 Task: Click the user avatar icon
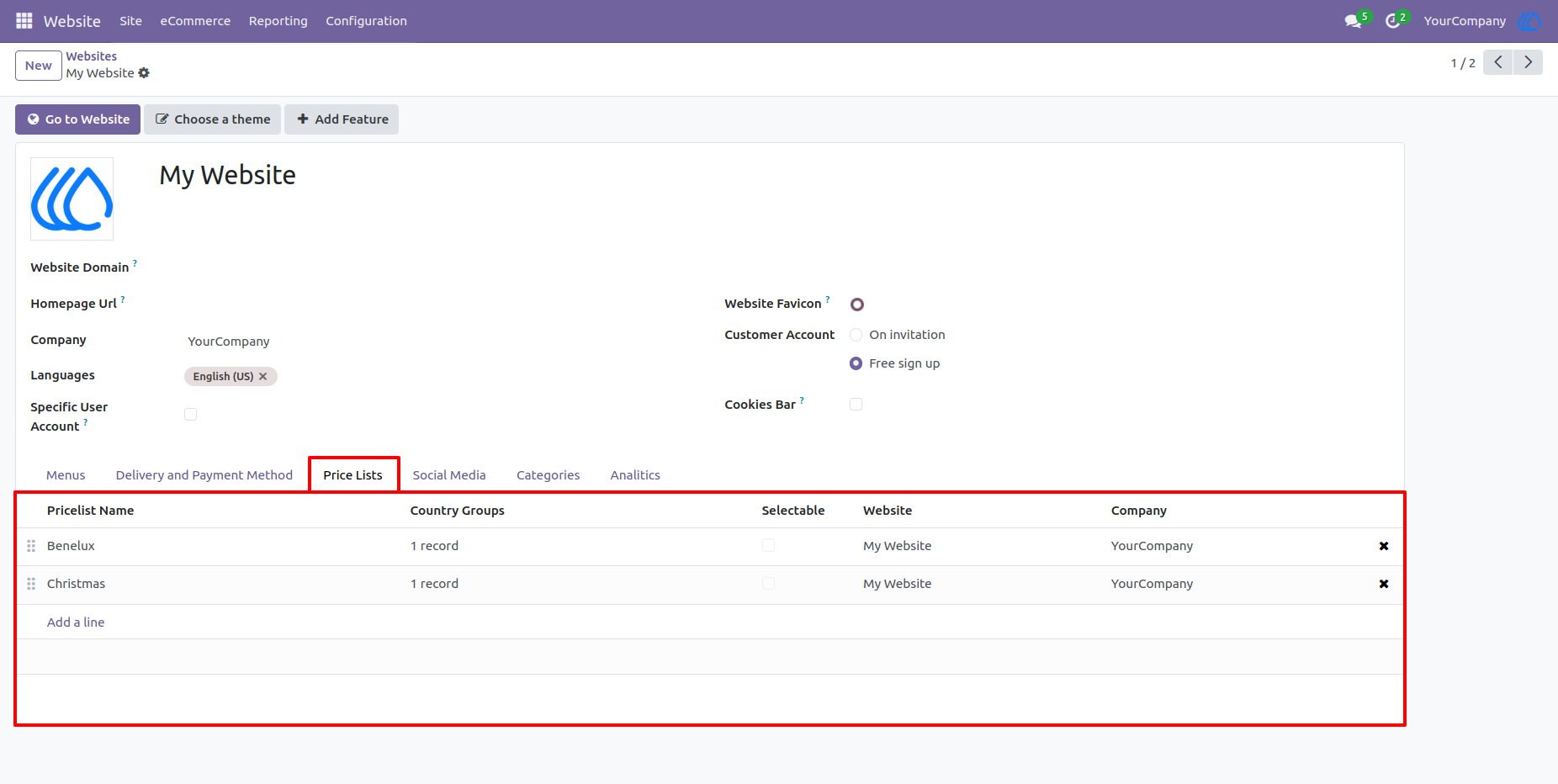click(1529, 21)
